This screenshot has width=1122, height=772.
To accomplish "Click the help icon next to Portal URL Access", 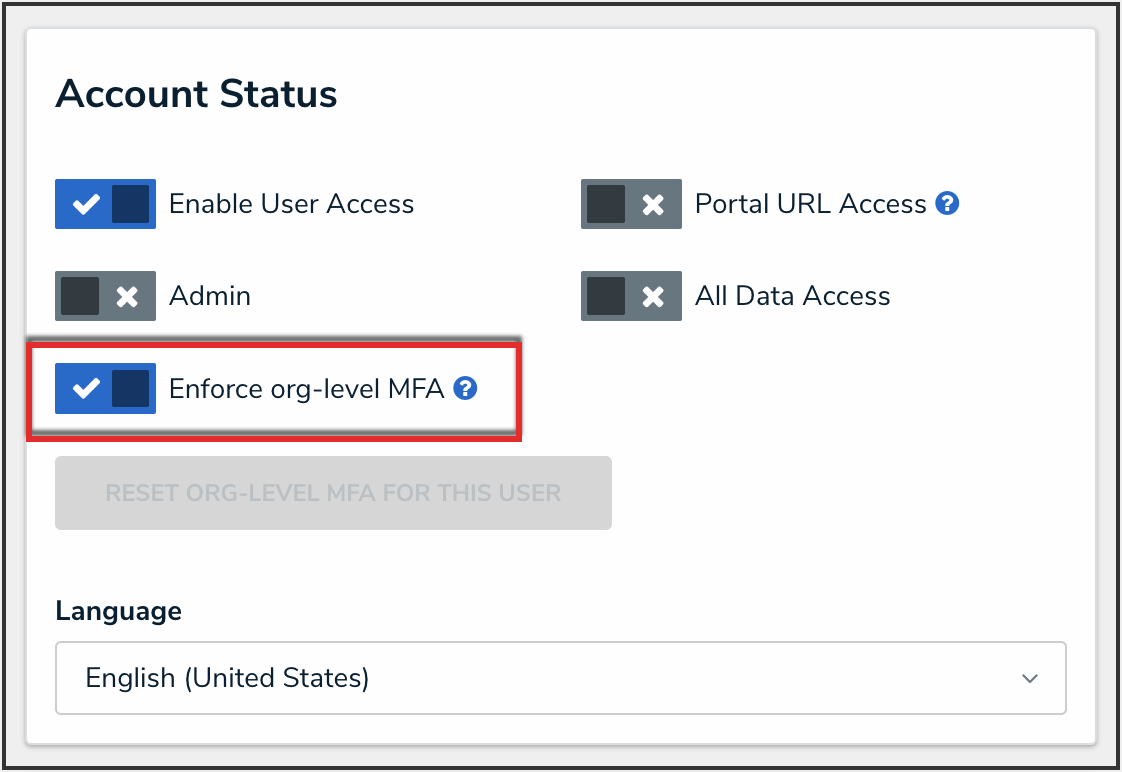I will [x=947, y=203].
